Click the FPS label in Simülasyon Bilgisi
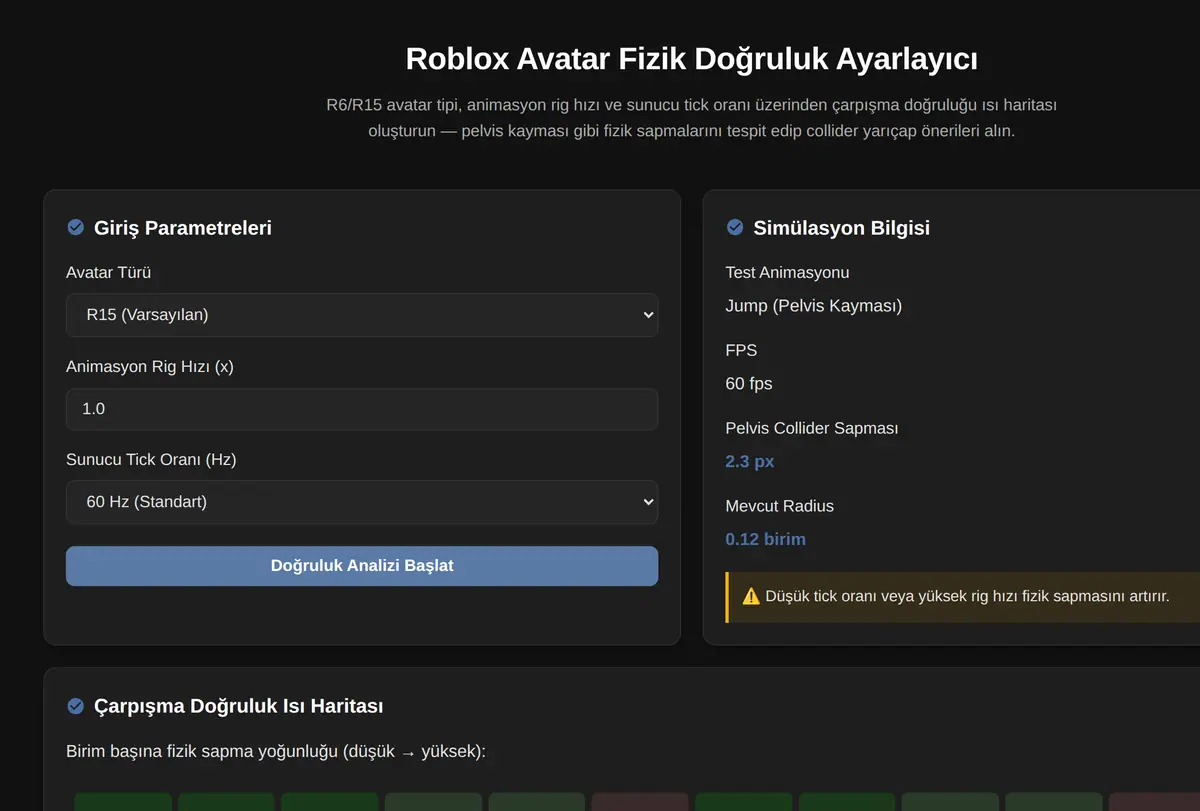The height and width of the screenshot is (811, 1200). click(741, 351)
